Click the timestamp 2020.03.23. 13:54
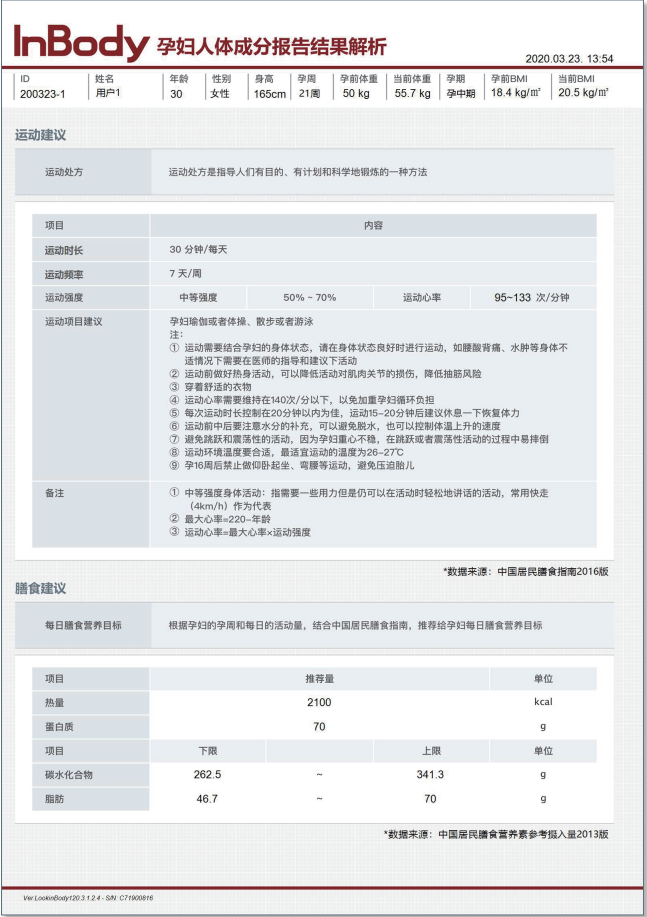647x917 pixels. tap(569, 58)
